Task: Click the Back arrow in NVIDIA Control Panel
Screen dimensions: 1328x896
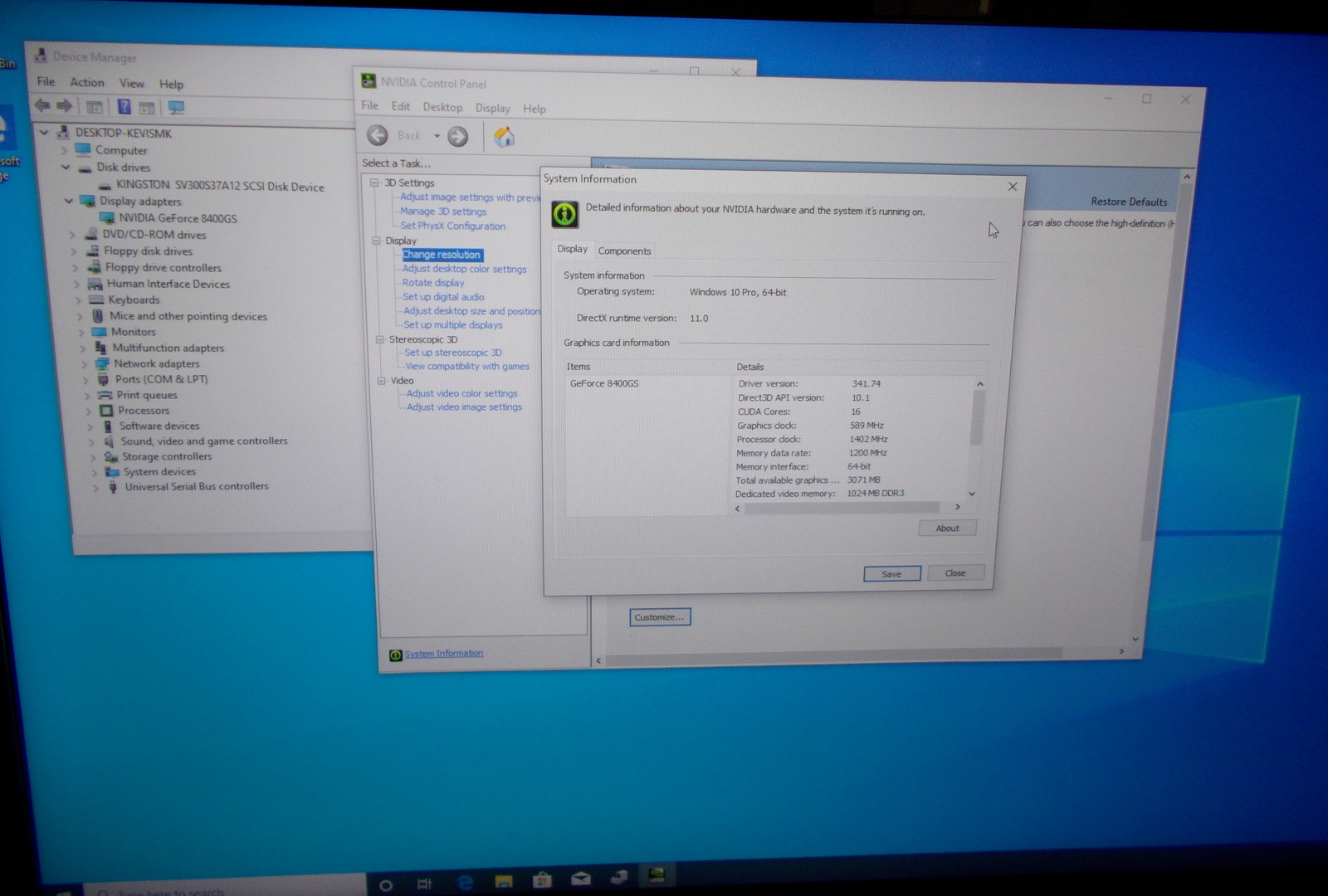Action: [378, 135]
